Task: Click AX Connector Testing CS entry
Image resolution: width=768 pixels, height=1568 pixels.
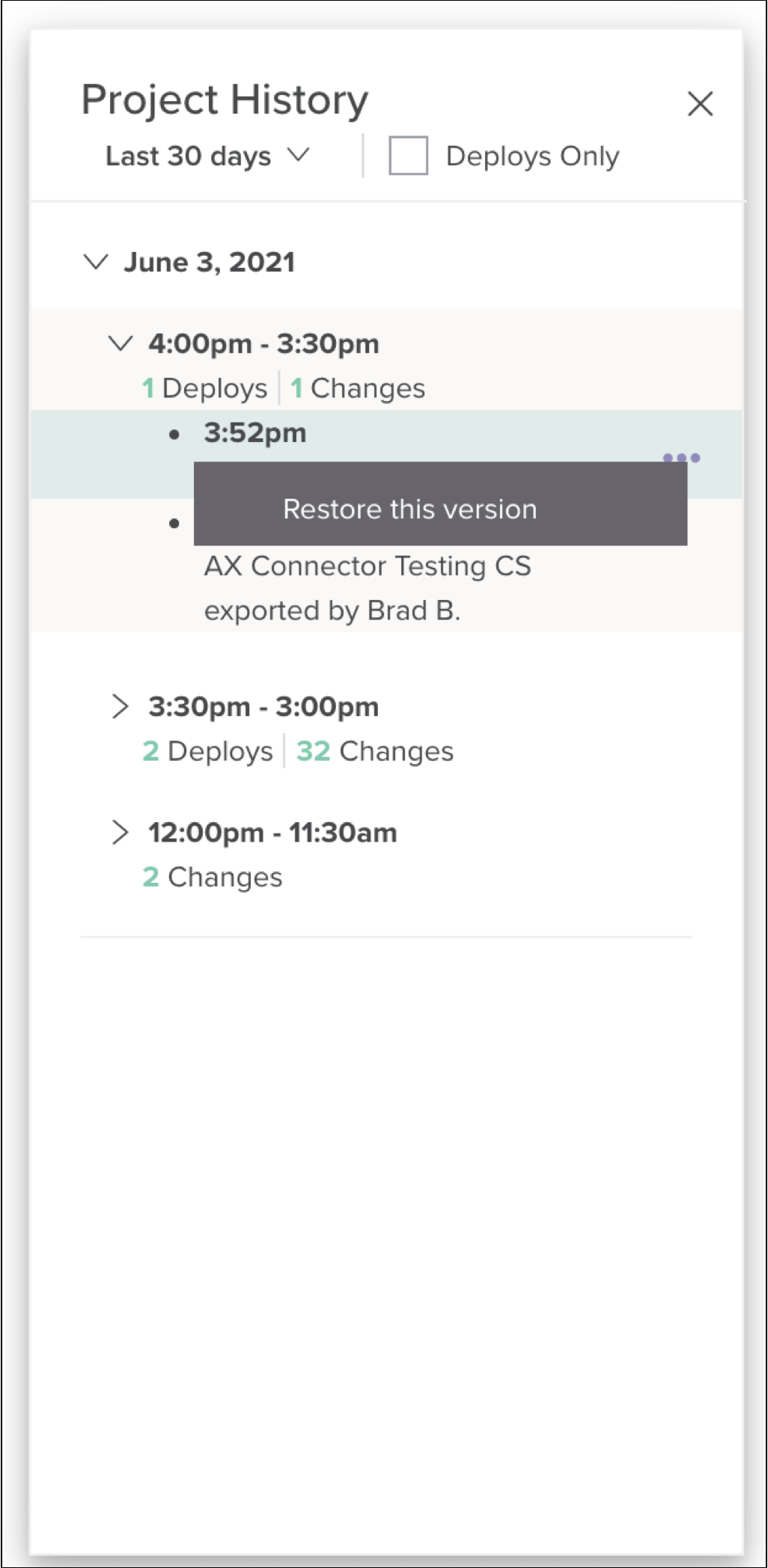Action: click(368, 566)
